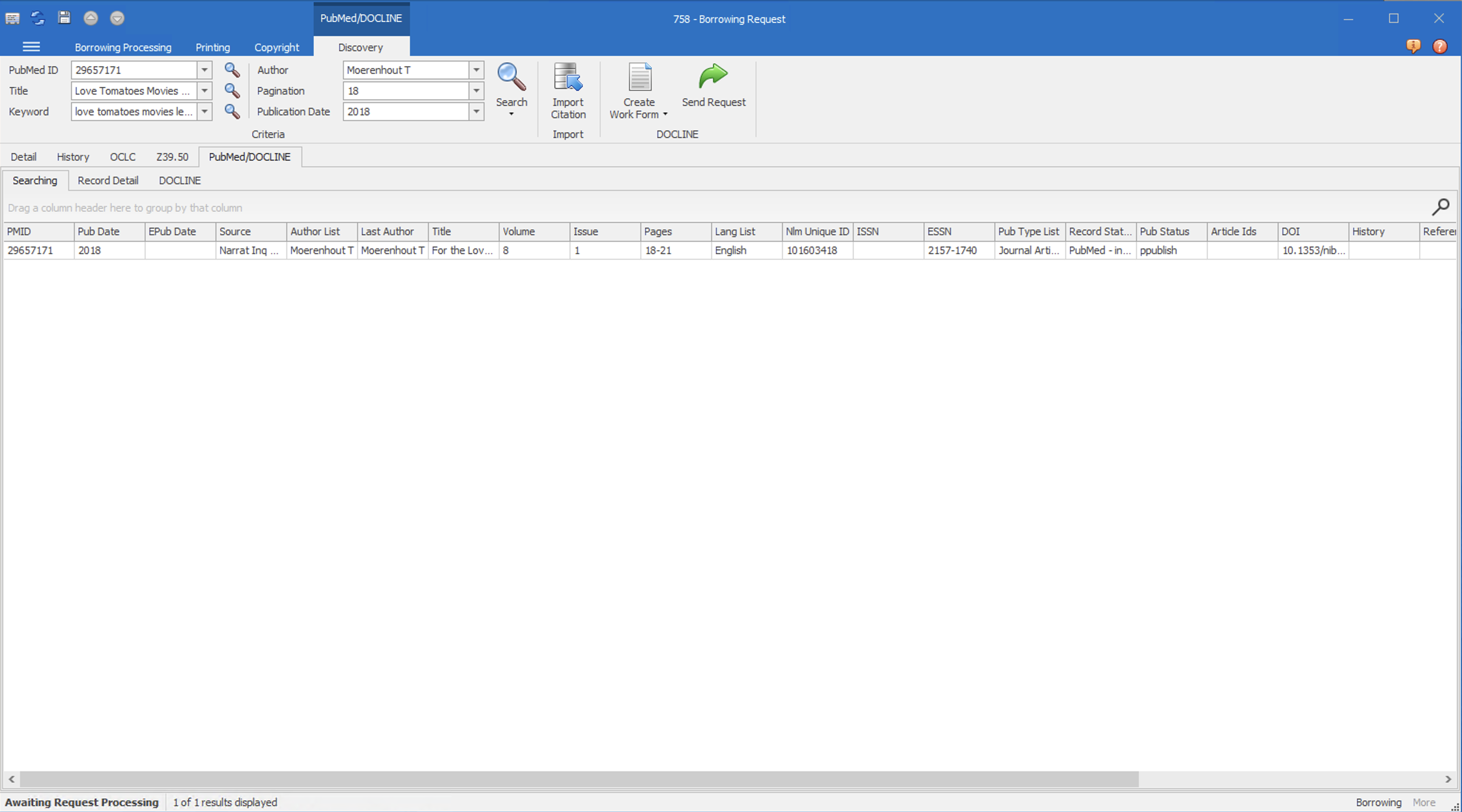Click the save disk icon in title bar
The height and width of the screenshot is (812, 1462).
point(64,18)
